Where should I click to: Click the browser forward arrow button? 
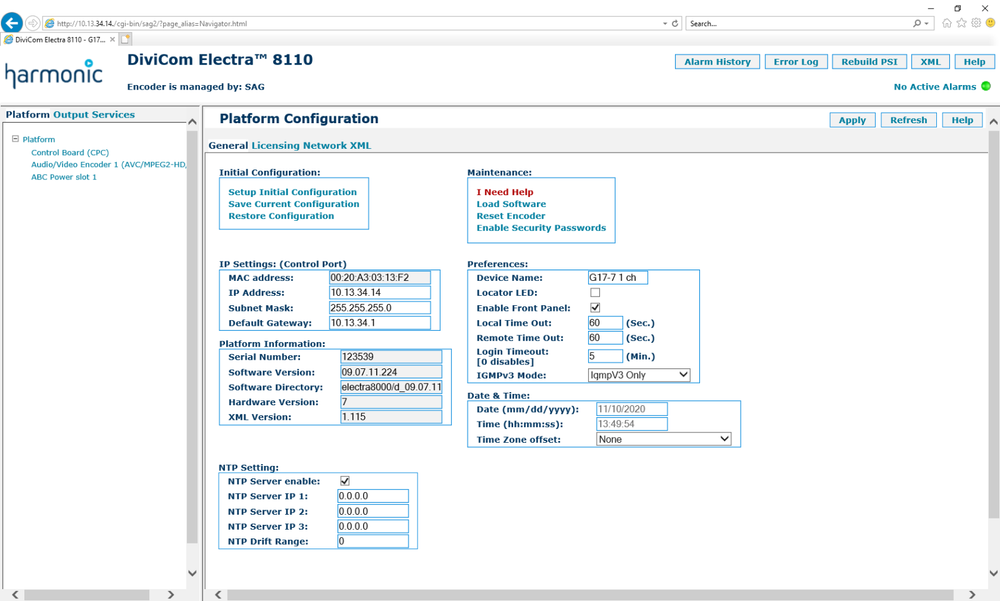point(33,24)
